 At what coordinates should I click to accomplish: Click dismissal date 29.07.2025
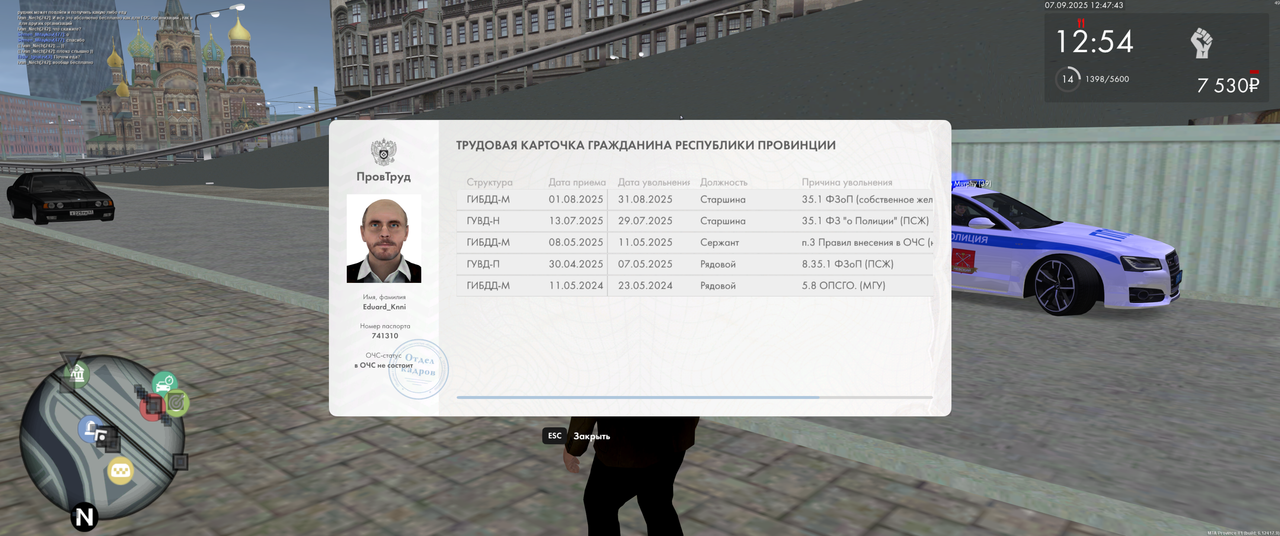pyautogui.click(x=645, y=221)
